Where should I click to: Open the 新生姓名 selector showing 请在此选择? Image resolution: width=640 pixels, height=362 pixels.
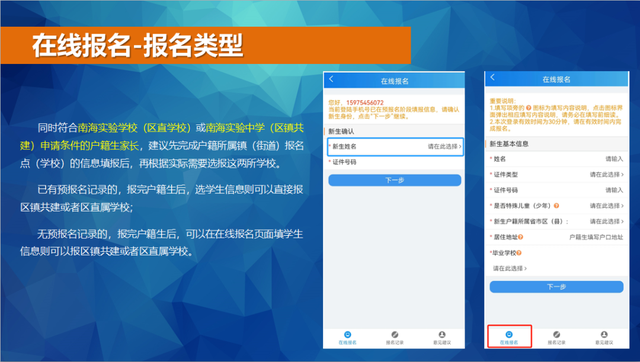click(395, 147)
